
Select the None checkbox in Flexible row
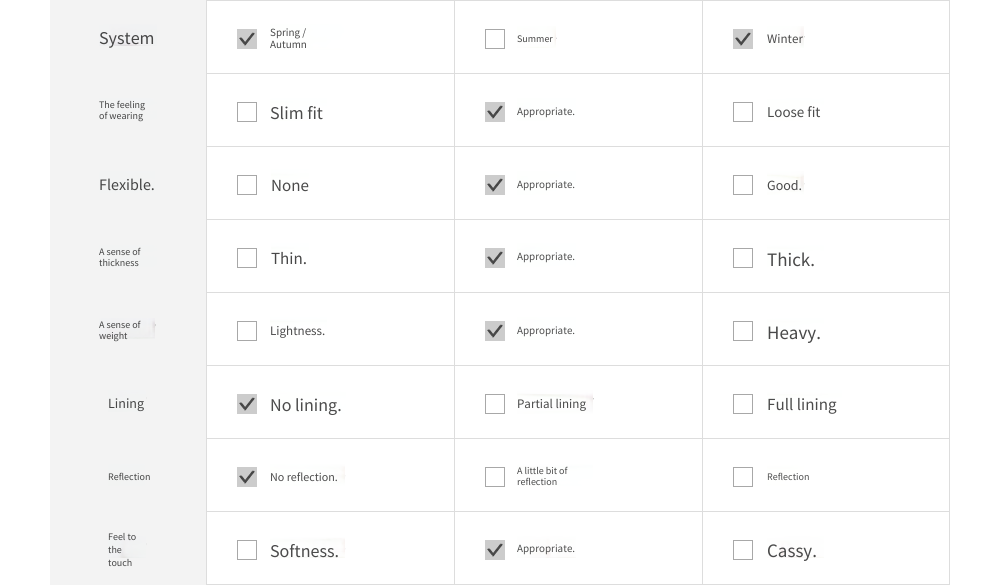247,185
